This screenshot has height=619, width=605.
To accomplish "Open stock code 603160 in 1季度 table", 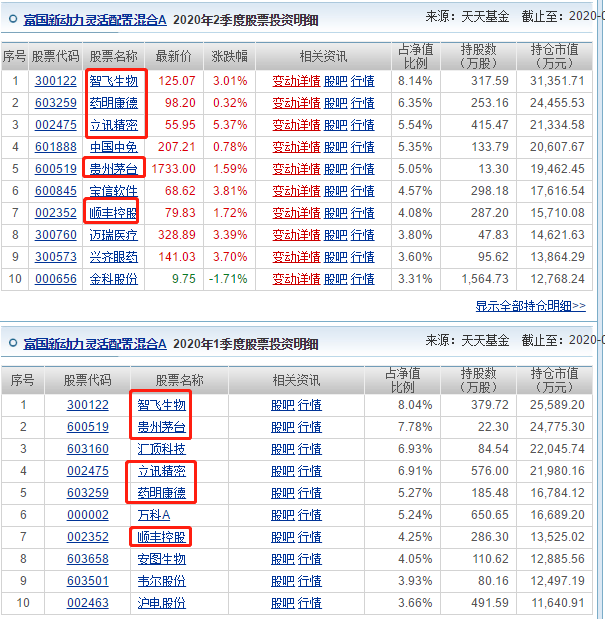I will click(88, 449).
